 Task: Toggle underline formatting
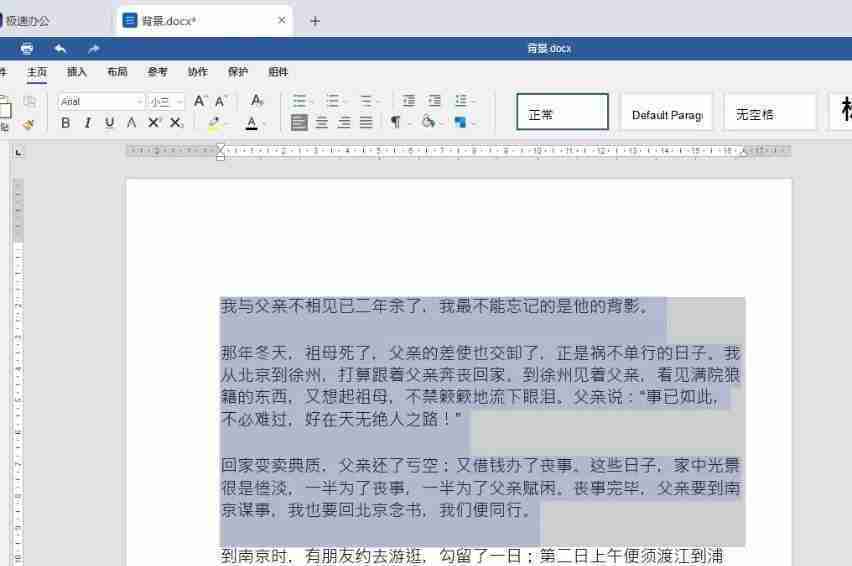(x=110, y=123)
